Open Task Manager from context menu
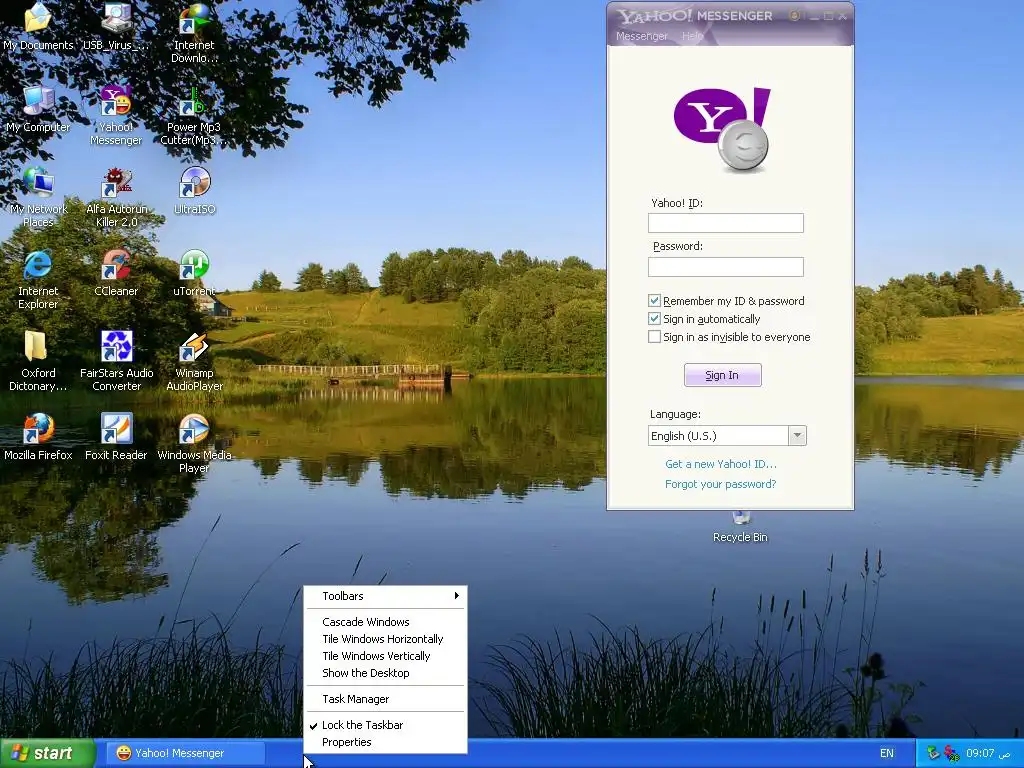 point(385,699)
